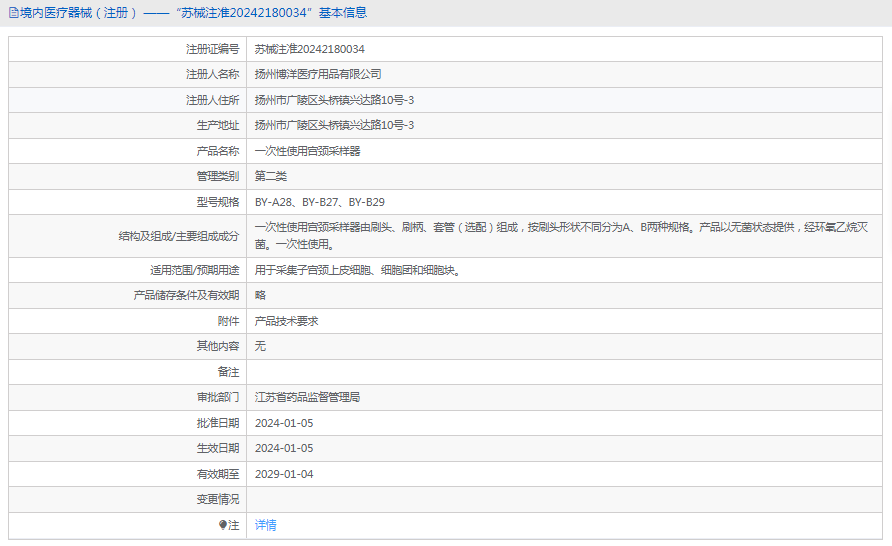Click the 注册人住所 label
892x546 pixels.
click(212, 100)
